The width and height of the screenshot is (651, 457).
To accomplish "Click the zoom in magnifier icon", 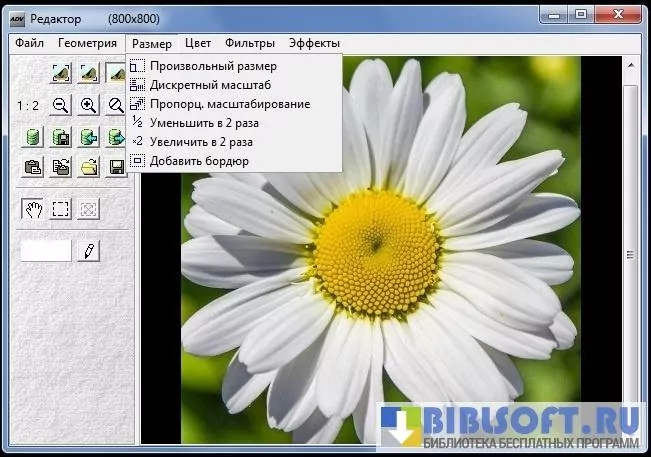I will tap(89, 106).
